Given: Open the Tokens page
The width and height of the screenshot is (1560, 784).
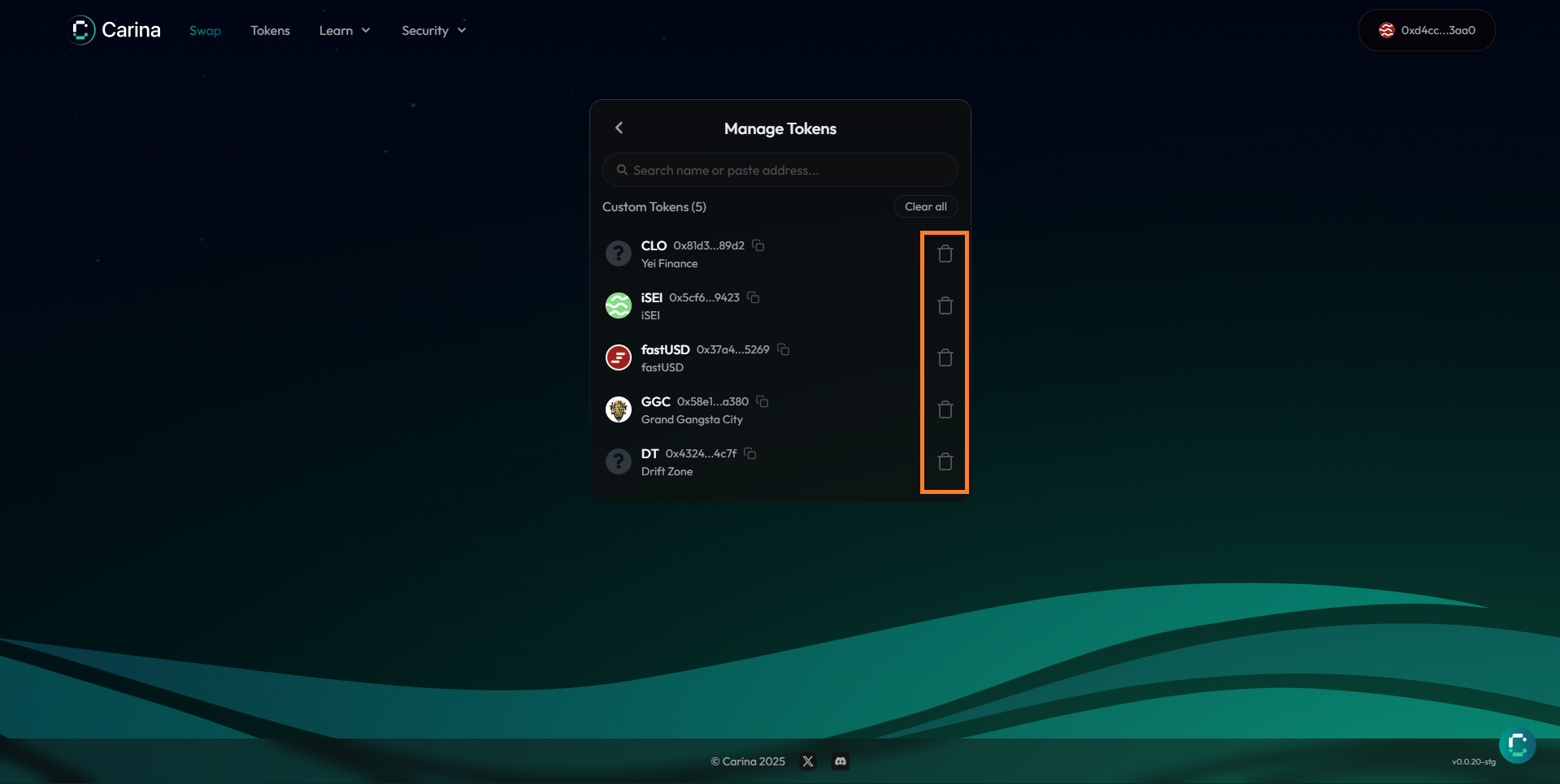Looking at the screenshot, I should pyautogui.click(x=270, y=31).
